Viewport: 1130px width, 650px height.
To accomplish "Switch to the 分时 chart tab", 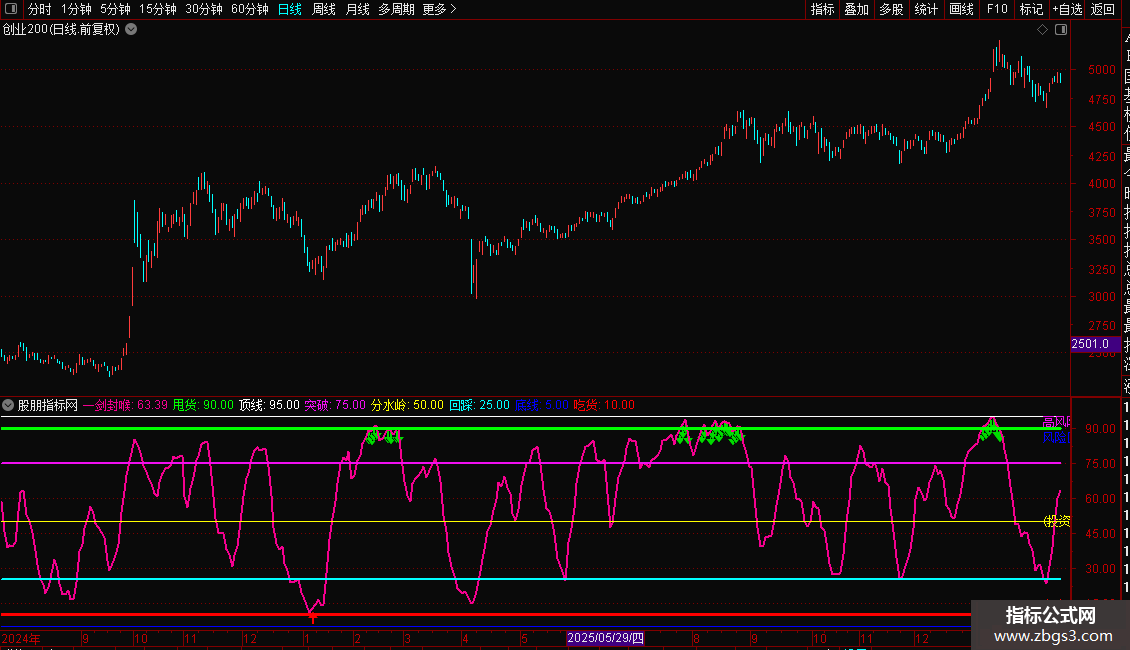I will (x=40, y=9).
